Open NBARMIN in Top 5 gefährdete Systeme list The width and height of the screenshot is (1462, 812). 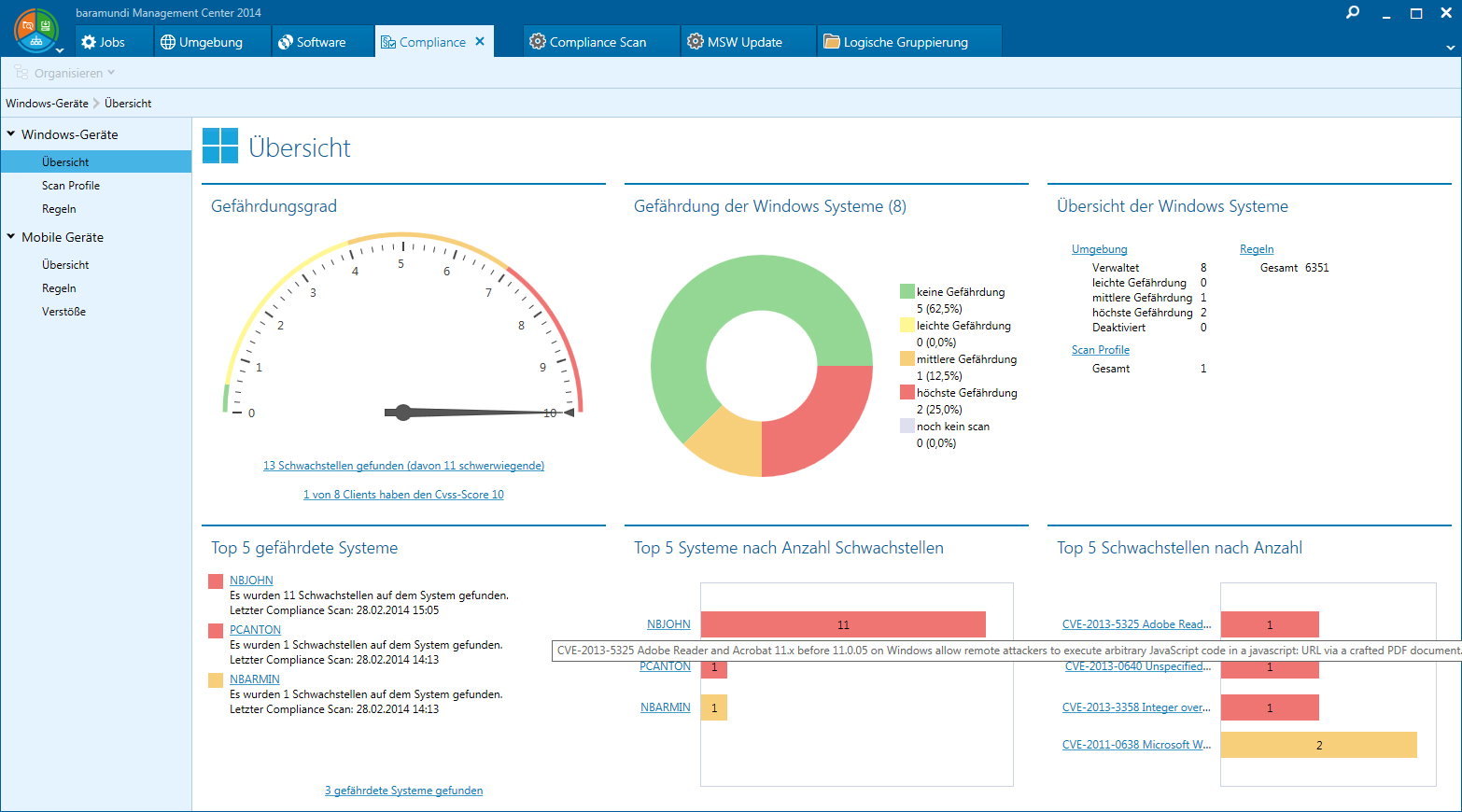(255, 679)
